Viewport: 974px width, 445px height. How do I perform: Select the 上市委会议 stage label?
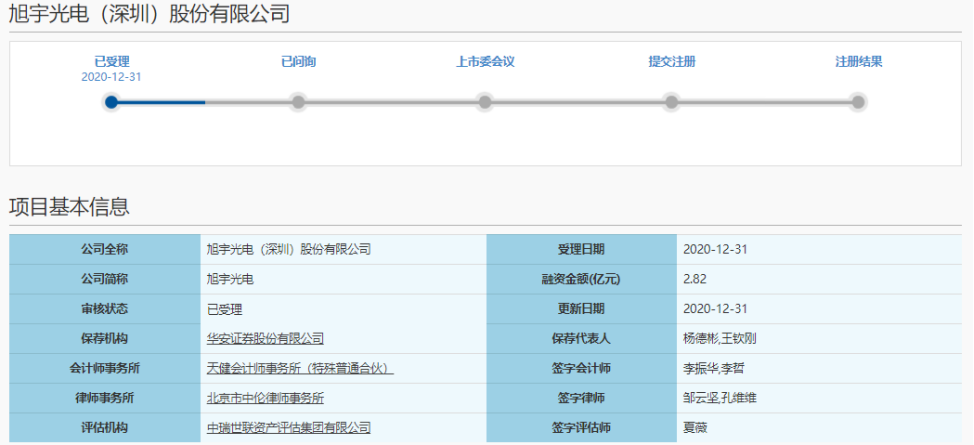pos(485,62)
